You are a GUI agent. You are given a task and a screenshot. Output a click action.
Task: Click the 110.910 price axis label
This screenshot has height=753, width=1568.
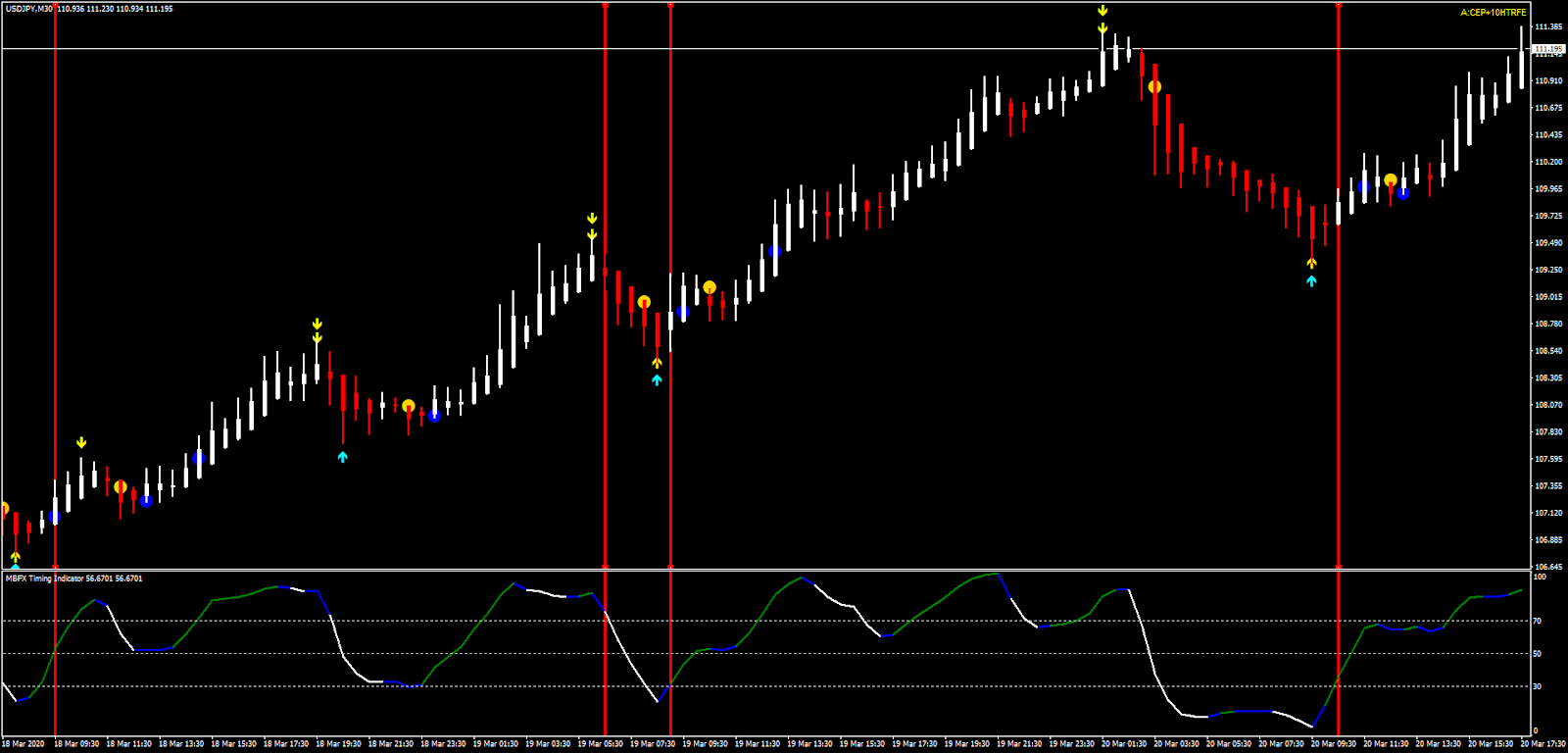pos(1548,81)
